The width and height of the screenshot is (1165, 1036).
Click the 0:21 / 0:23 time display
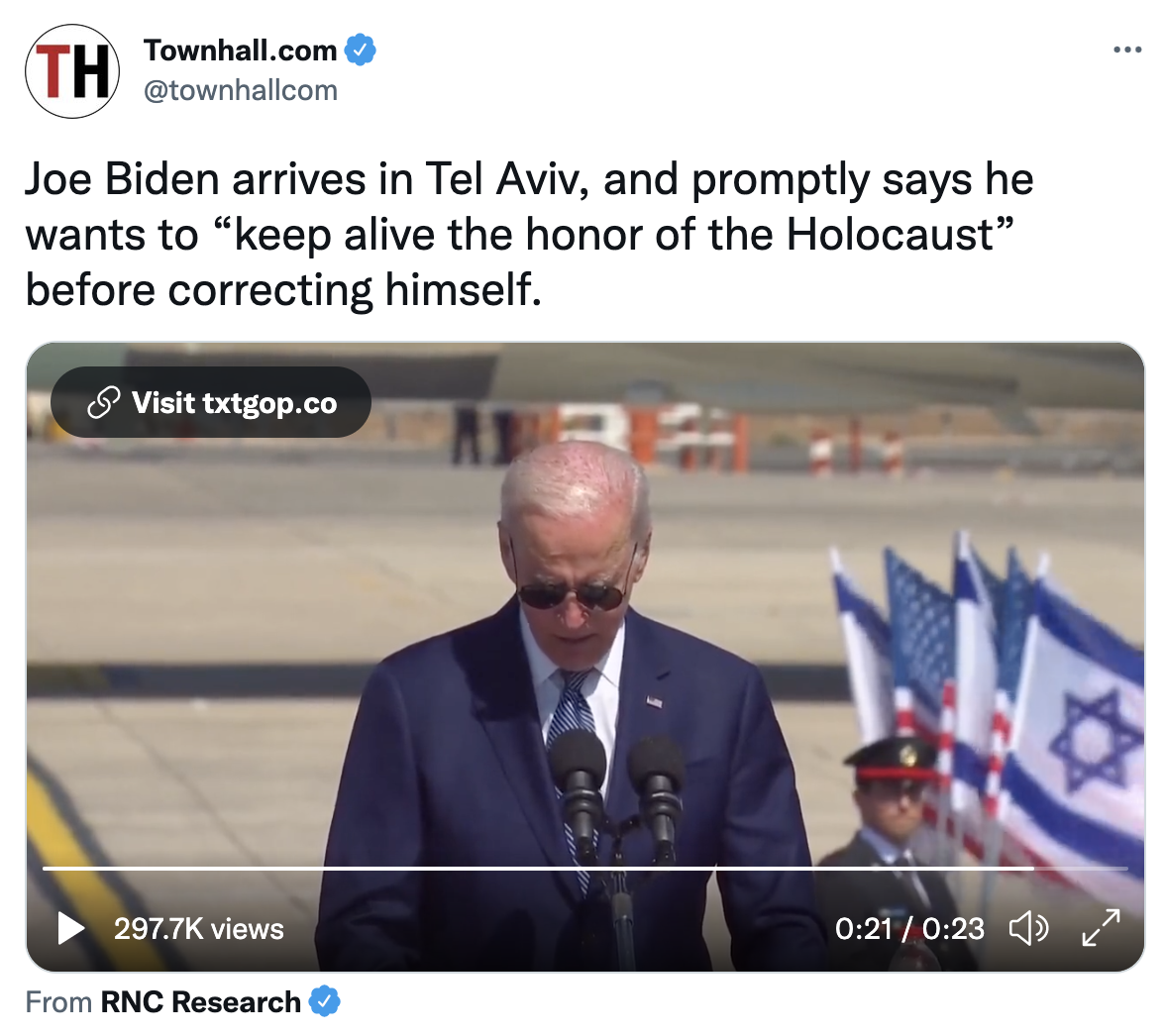click(x=909, y=928)
